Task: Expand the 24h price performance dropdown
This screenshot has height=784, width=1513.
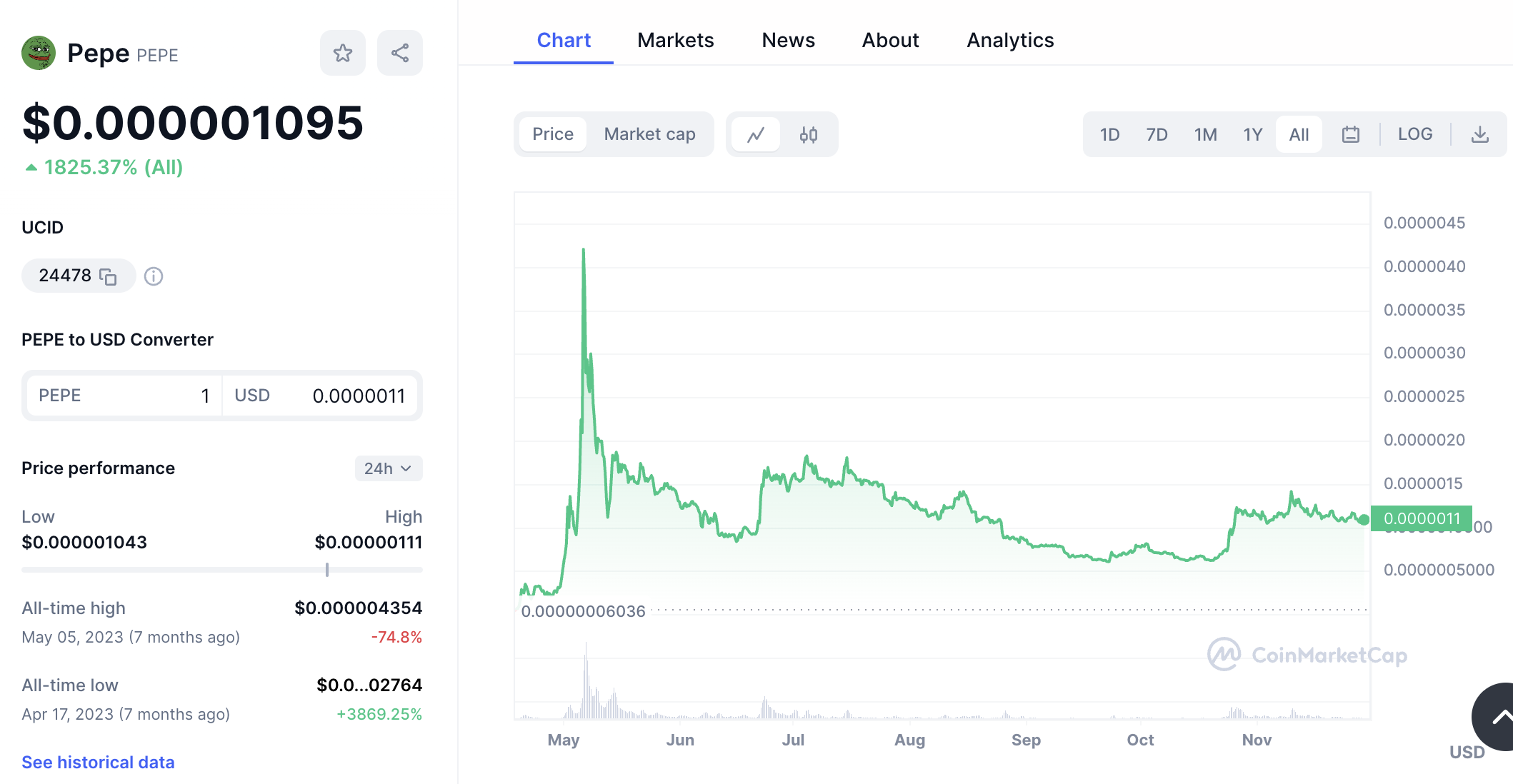Action: point(388,468)
